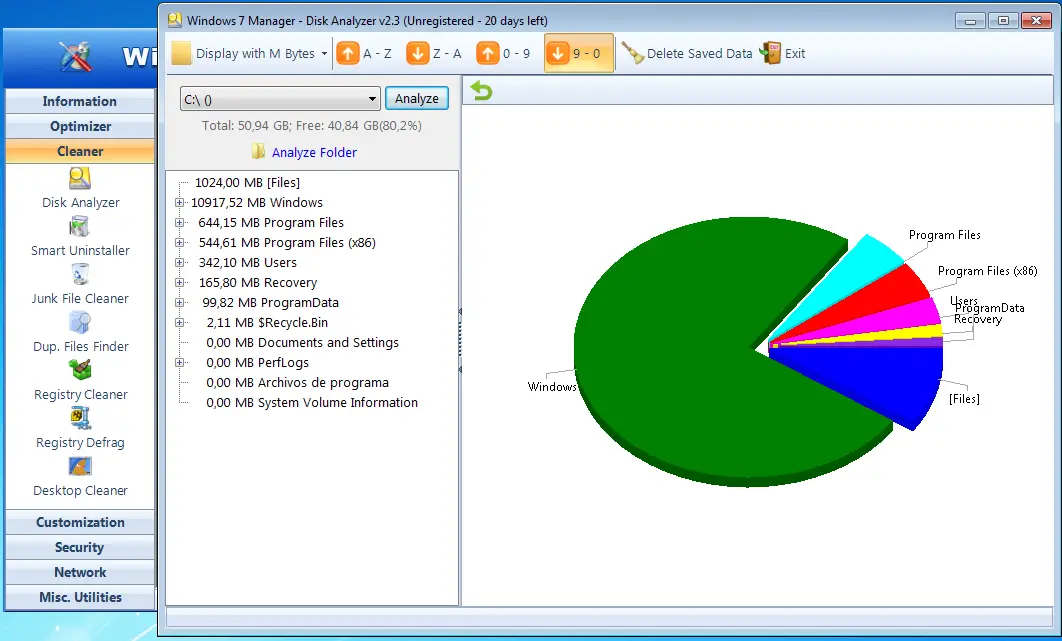Expand the Recovery folder node
The width and height of the screenshot is (1062, 641).
coord(179,283)
